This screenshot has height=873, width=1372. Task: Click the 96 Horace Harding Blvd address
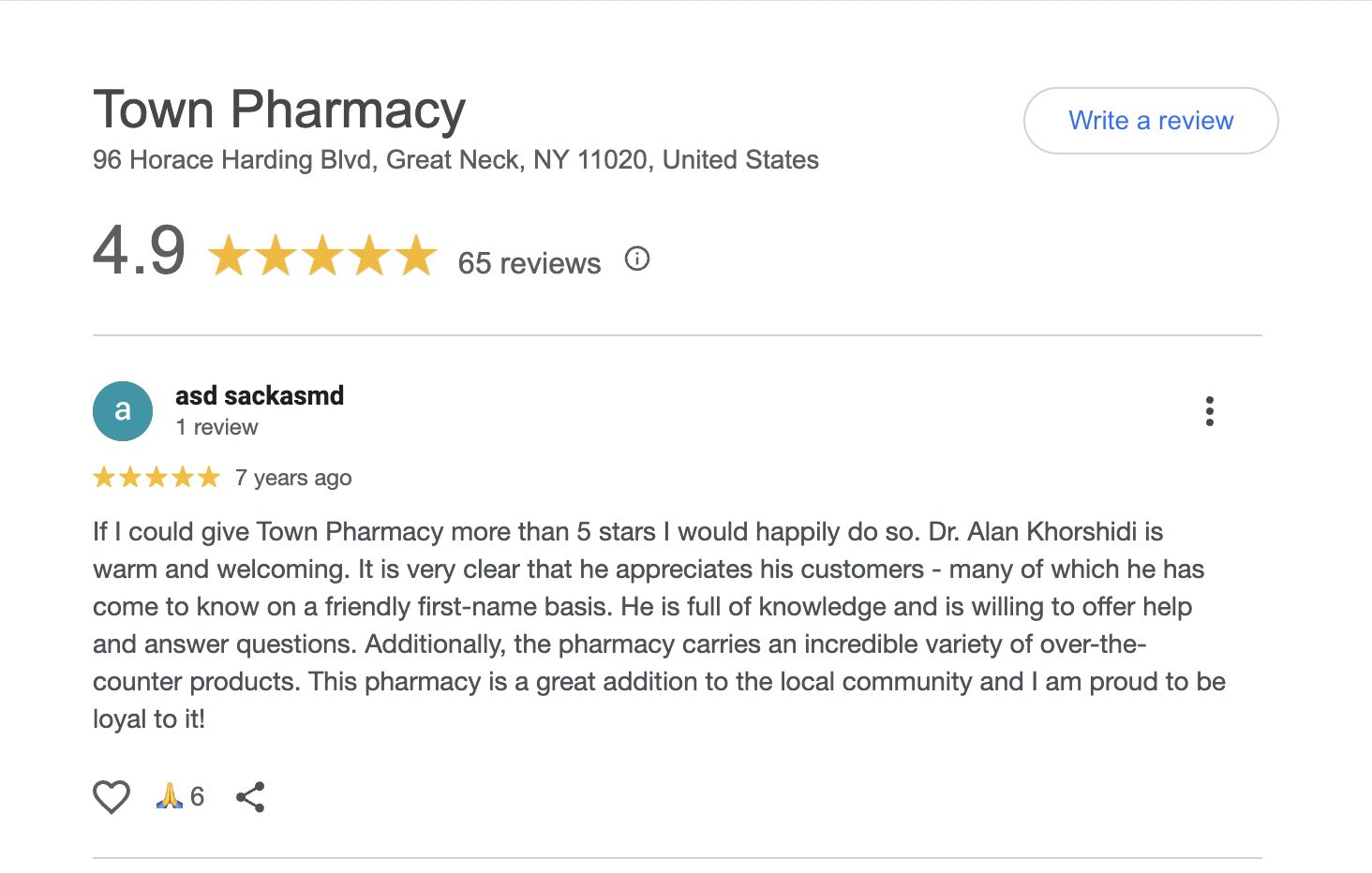coord(455,160)
